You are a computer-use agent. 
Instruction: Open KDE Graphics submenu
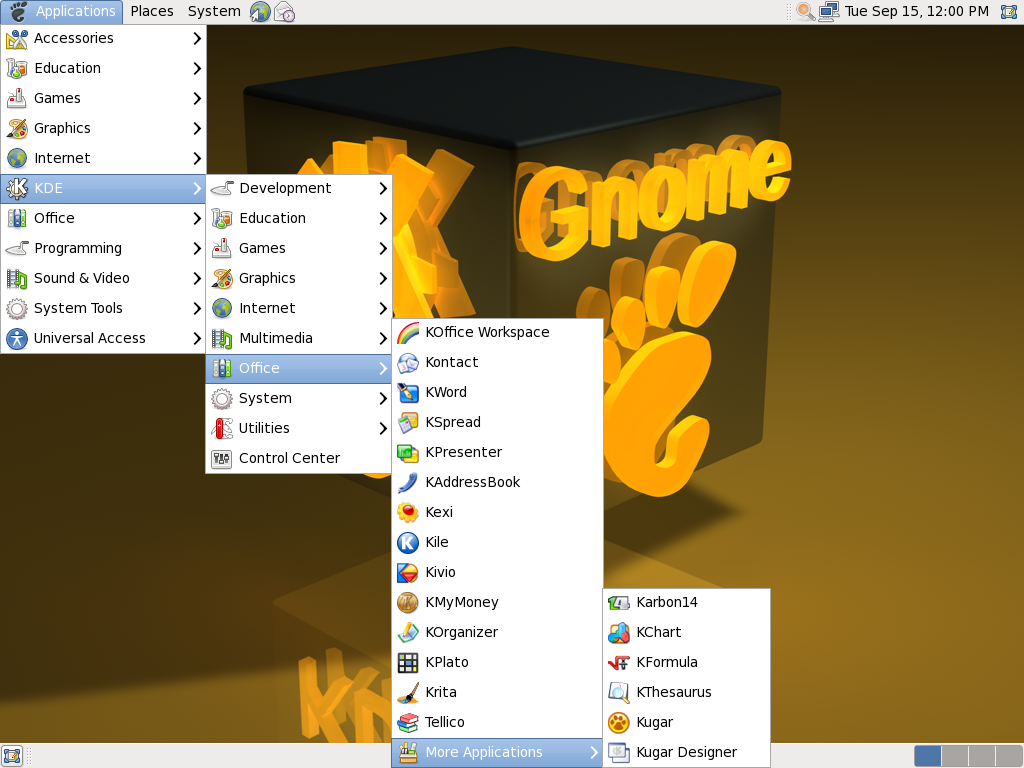coord(299,278)
